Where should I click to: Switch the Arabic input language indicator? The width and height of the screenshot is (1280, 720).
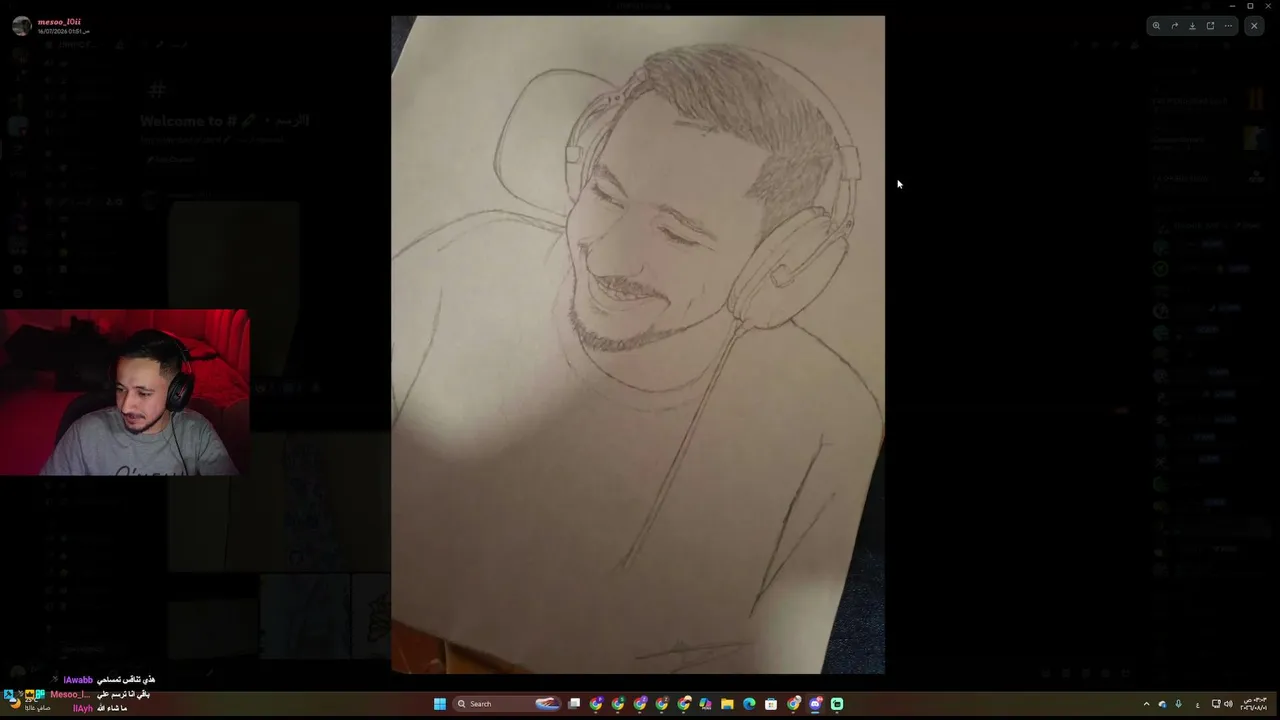pos(1197,704)
